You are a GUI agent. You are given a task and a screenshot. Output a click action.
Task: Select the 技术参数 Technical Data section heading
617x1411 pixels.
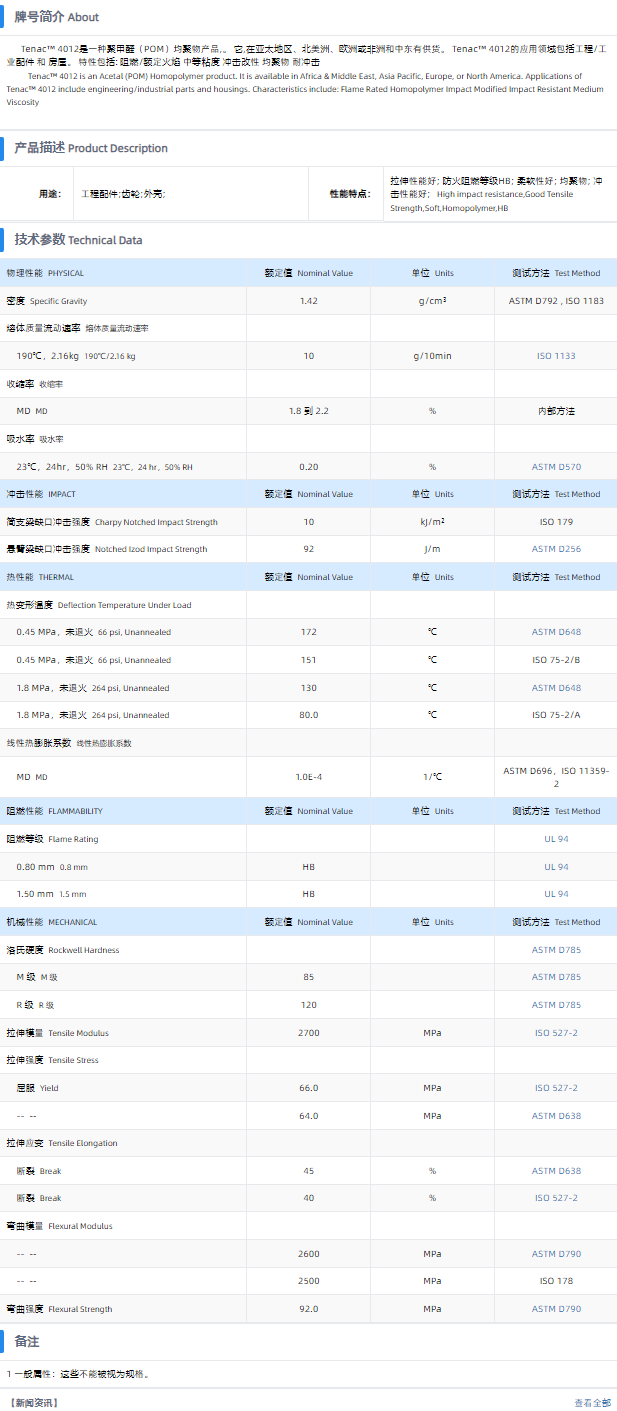click(x=78, y=240)
